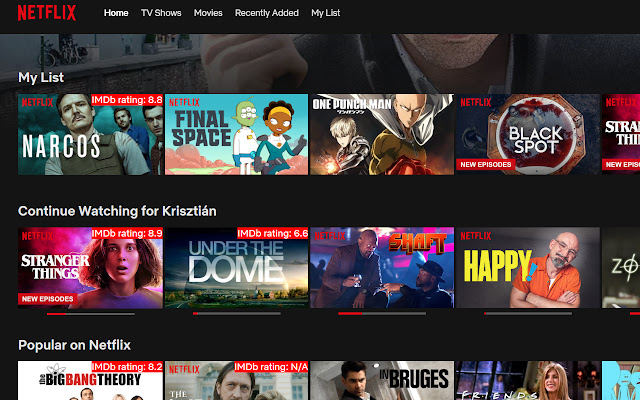
Task: Open Continue Watching for Krisztián heading
Action: [x=117, y=211]
